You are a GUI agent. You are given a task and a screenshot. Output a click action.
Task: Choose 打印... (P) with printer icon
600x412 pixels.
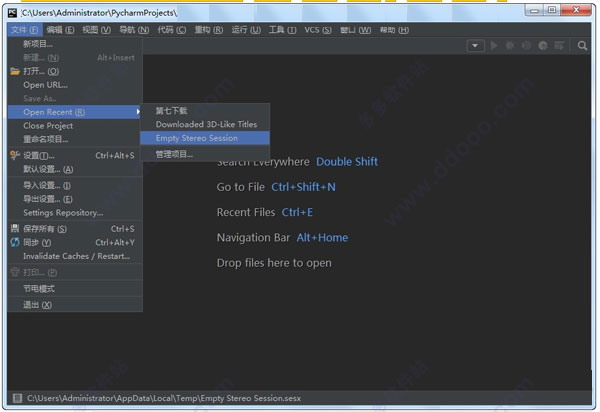click(x=75, y=272)
